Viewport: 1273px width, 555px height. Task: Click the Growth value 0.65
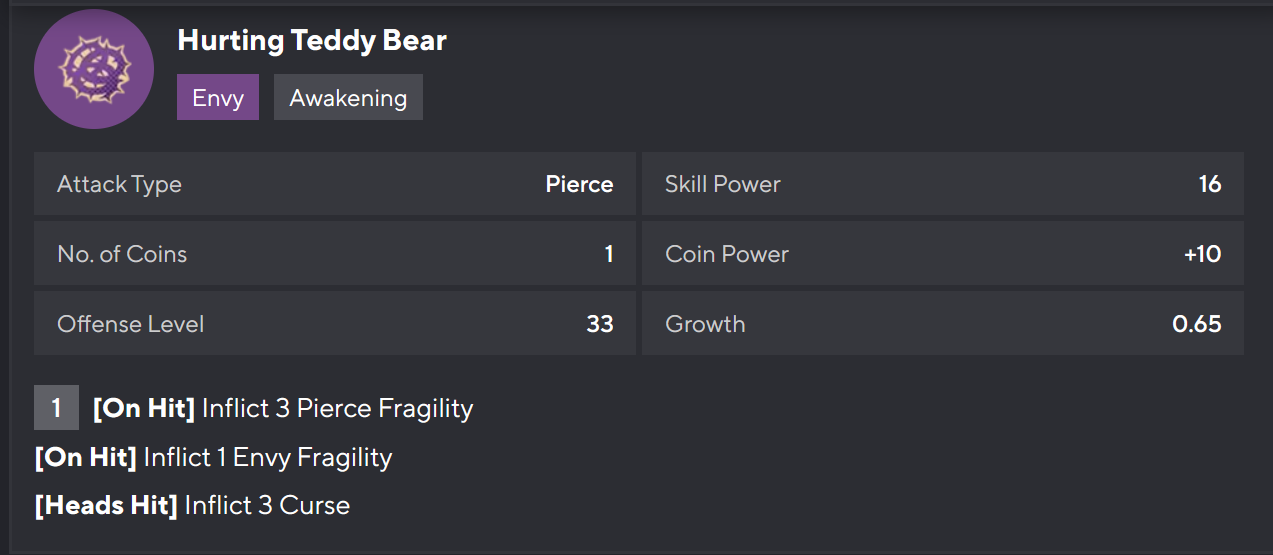pyautogui.click(x=1197, y=324)
